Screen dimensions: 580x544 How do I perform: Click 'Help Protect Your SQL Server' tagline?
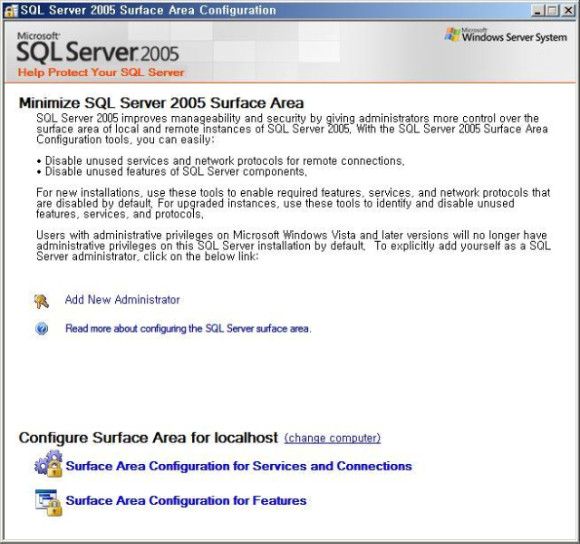(x=101, y=72)
